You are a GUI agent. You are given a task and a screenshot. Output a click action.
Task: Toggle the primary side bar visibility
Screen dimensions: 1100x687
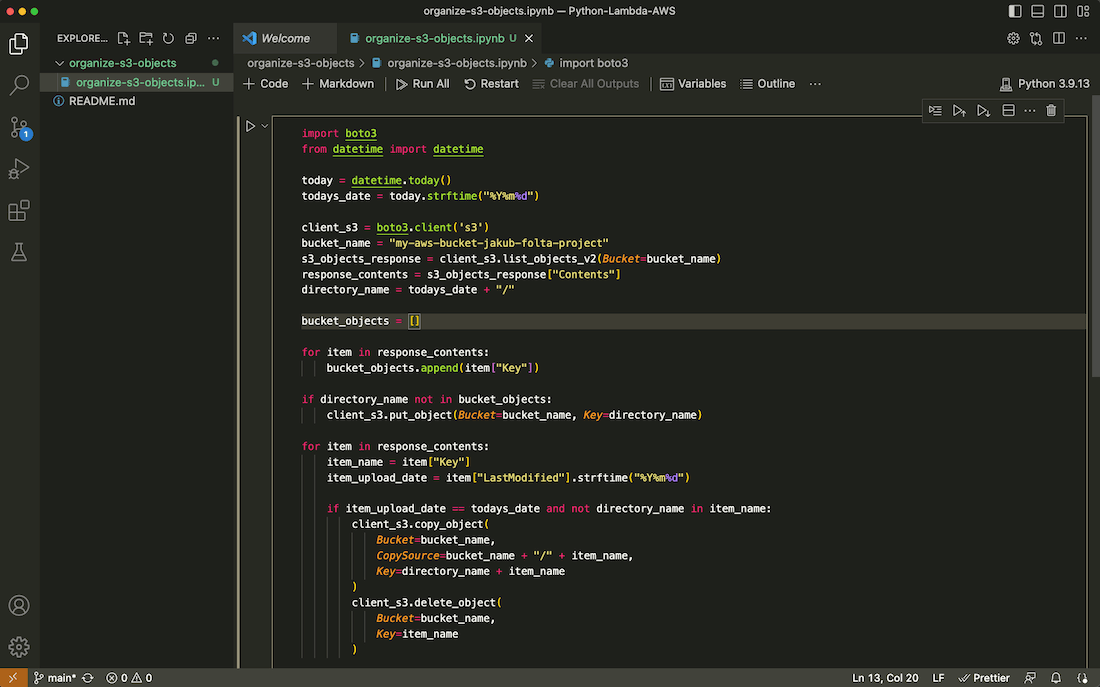click(x=1016, y=11)
